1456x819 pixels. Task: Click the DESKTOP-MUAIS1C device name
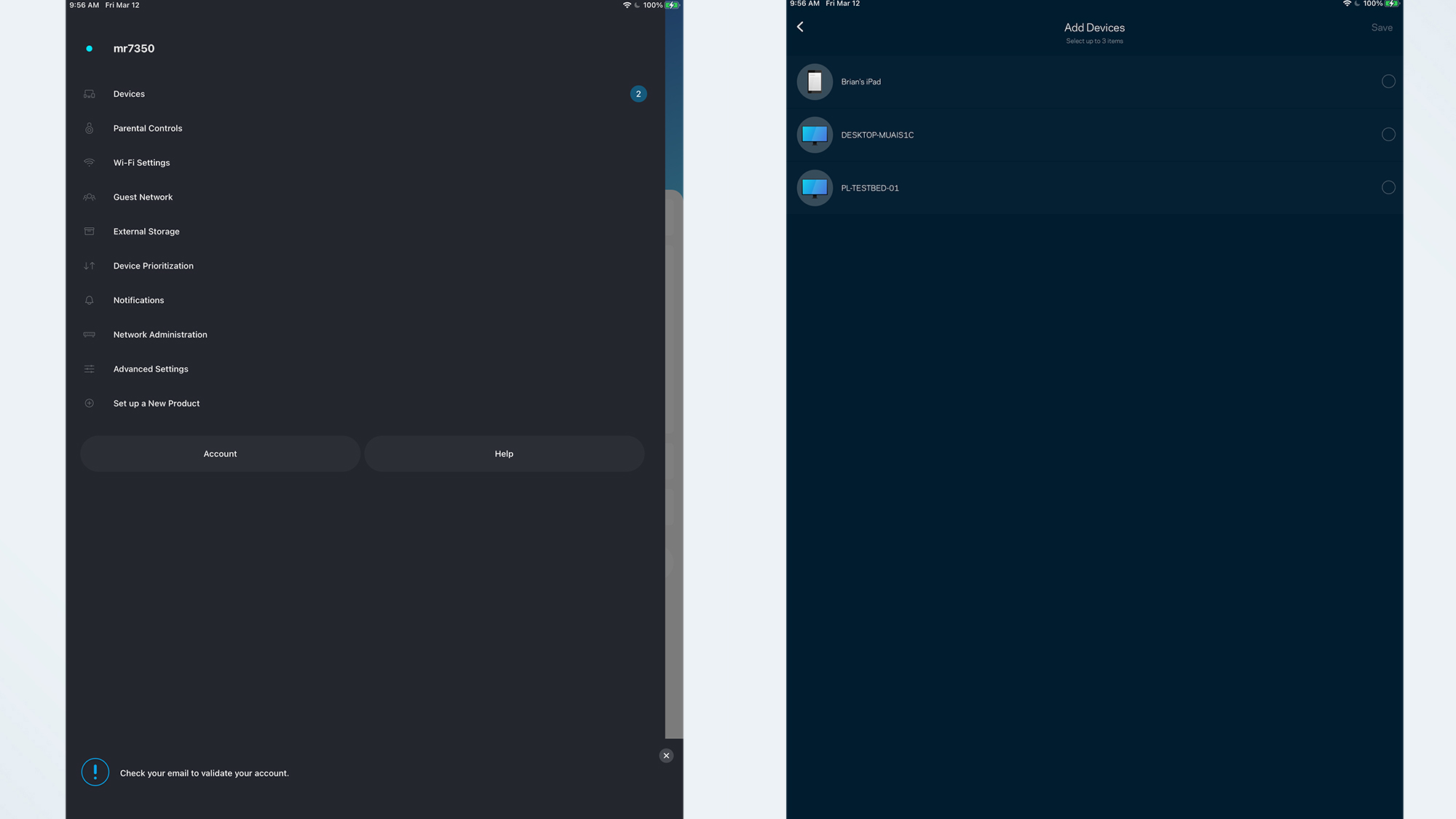tap(877, 135)
